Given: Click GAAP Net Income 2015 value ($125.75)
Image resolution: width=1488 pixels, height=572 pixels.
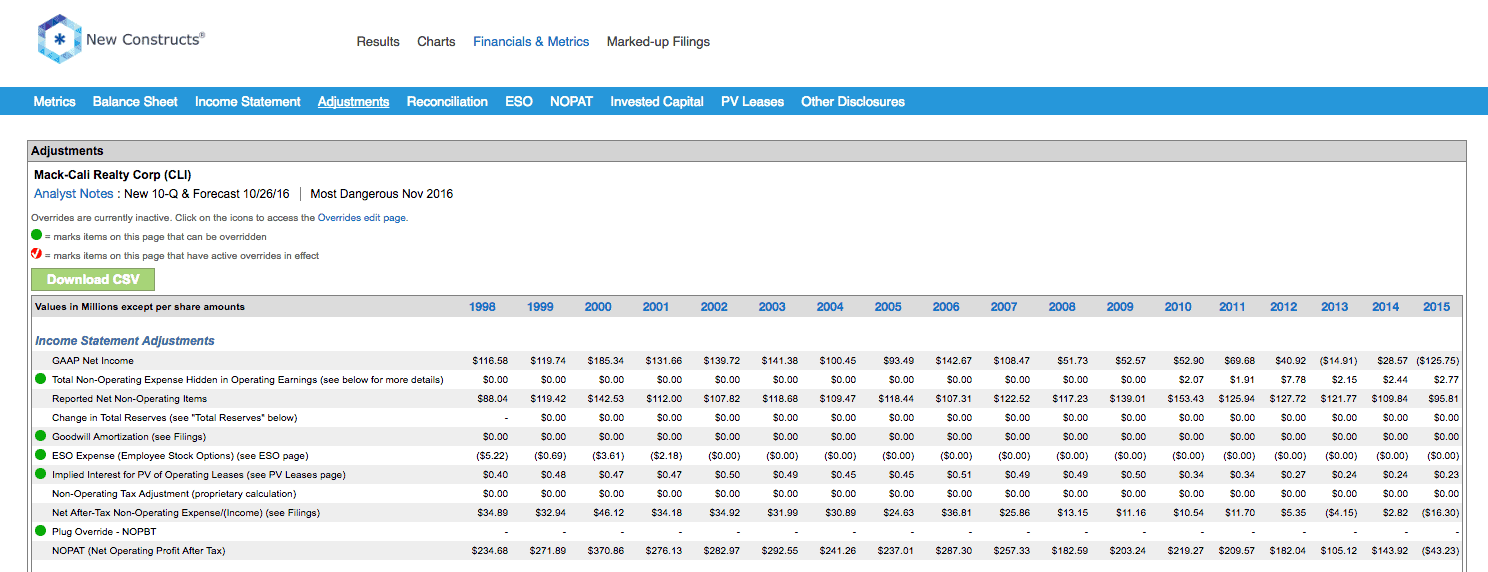Looking at the screenshot, I should (x=1437, y=360).
